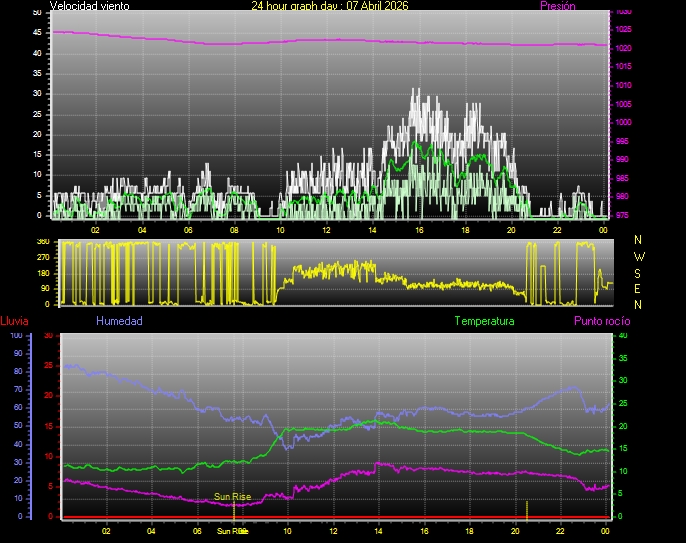This screenshot has width=686, height=543.
Task: Click the red "Lluvia" legend label
Action: 15,321
